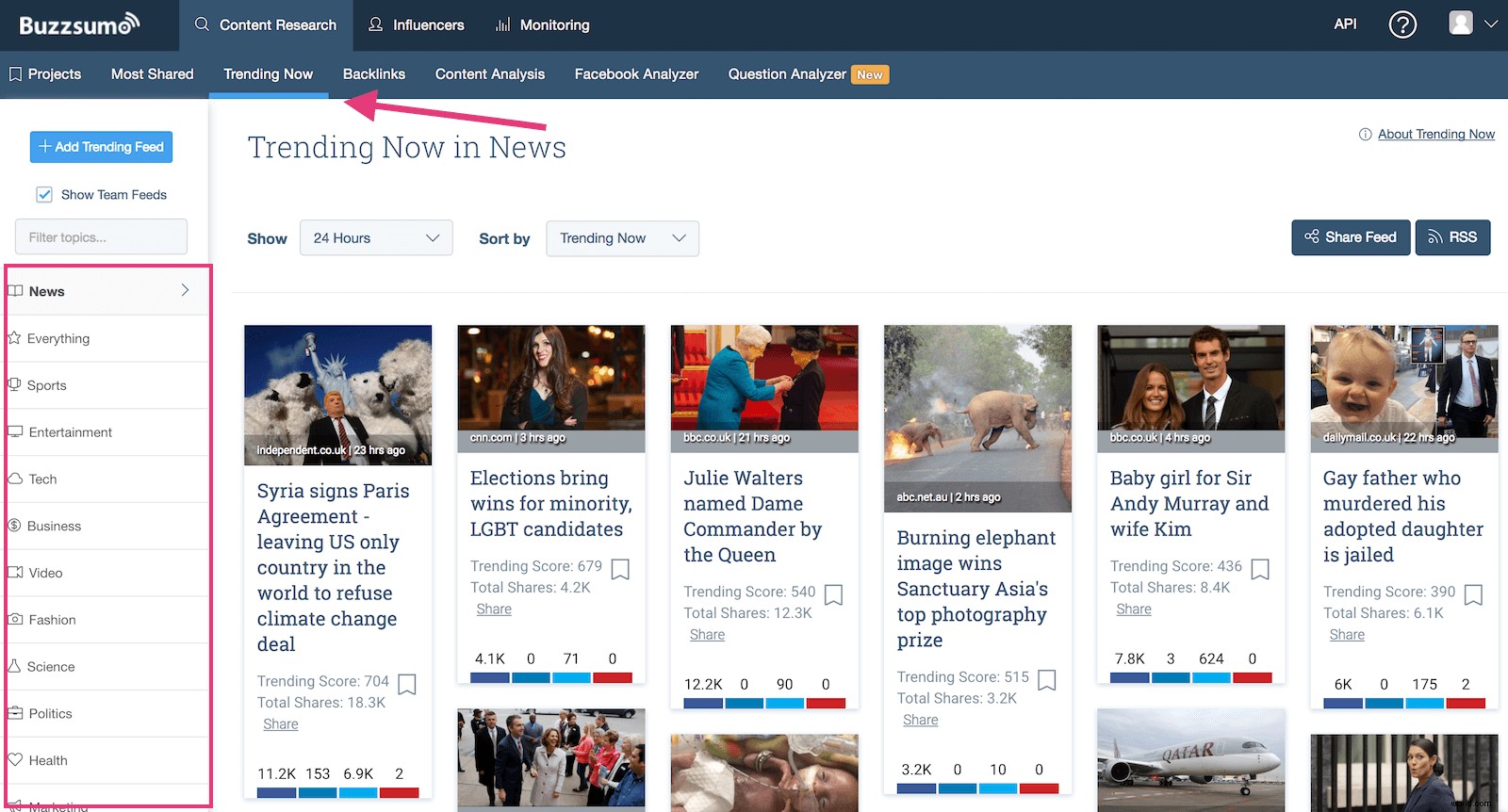Open Content Analysis tab
Viewport: 1508px width, 812px height.
490,73
